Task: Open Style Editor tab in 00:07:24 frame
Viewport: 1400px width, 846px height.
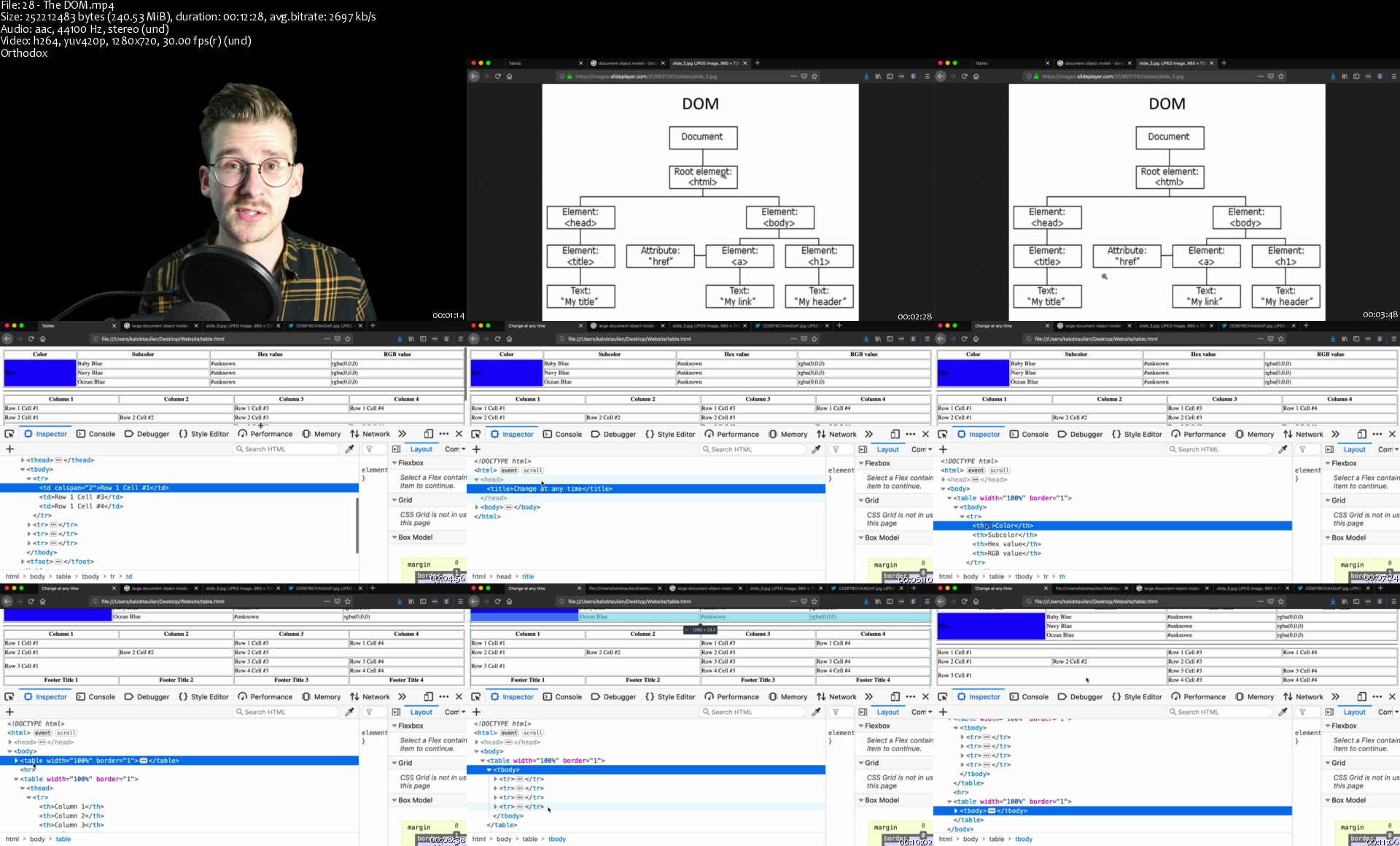Action: [1137, 434]
